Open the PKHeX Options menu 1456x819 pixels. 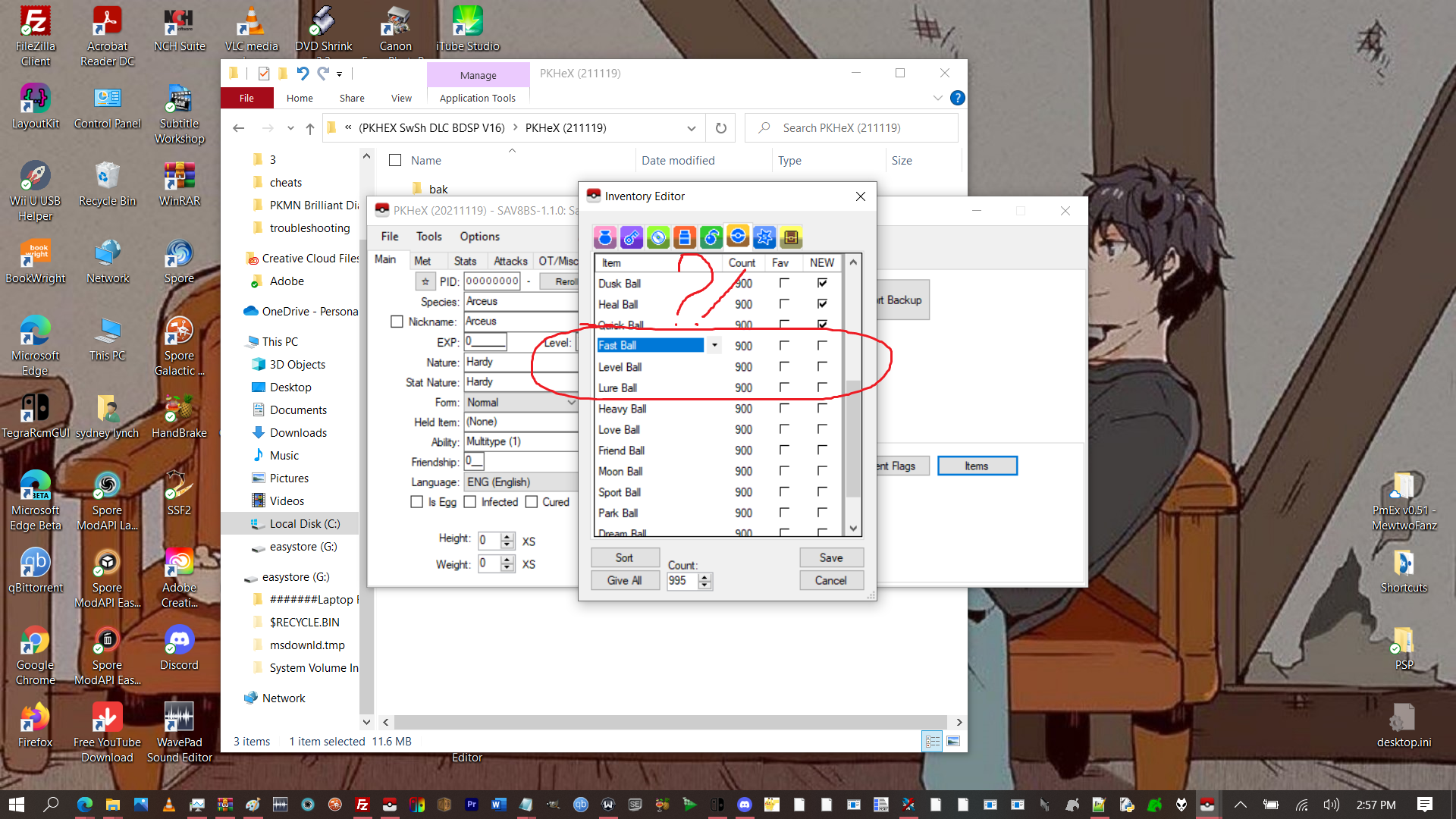click(x=479, y=237)
